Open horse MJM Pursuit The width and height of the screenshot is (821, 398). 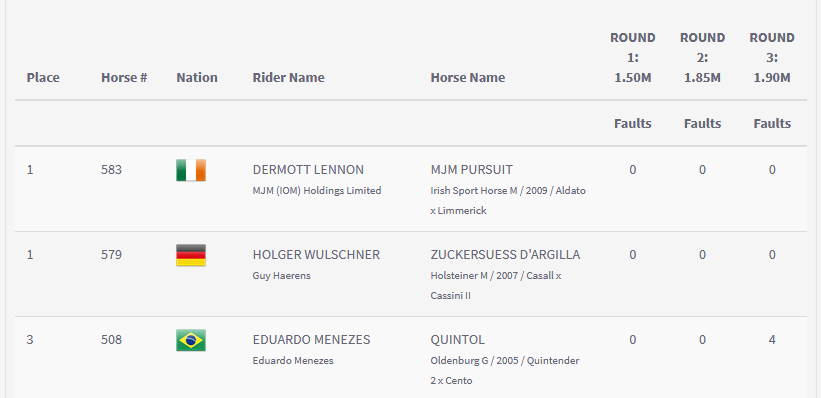click(x=471, y=170)
